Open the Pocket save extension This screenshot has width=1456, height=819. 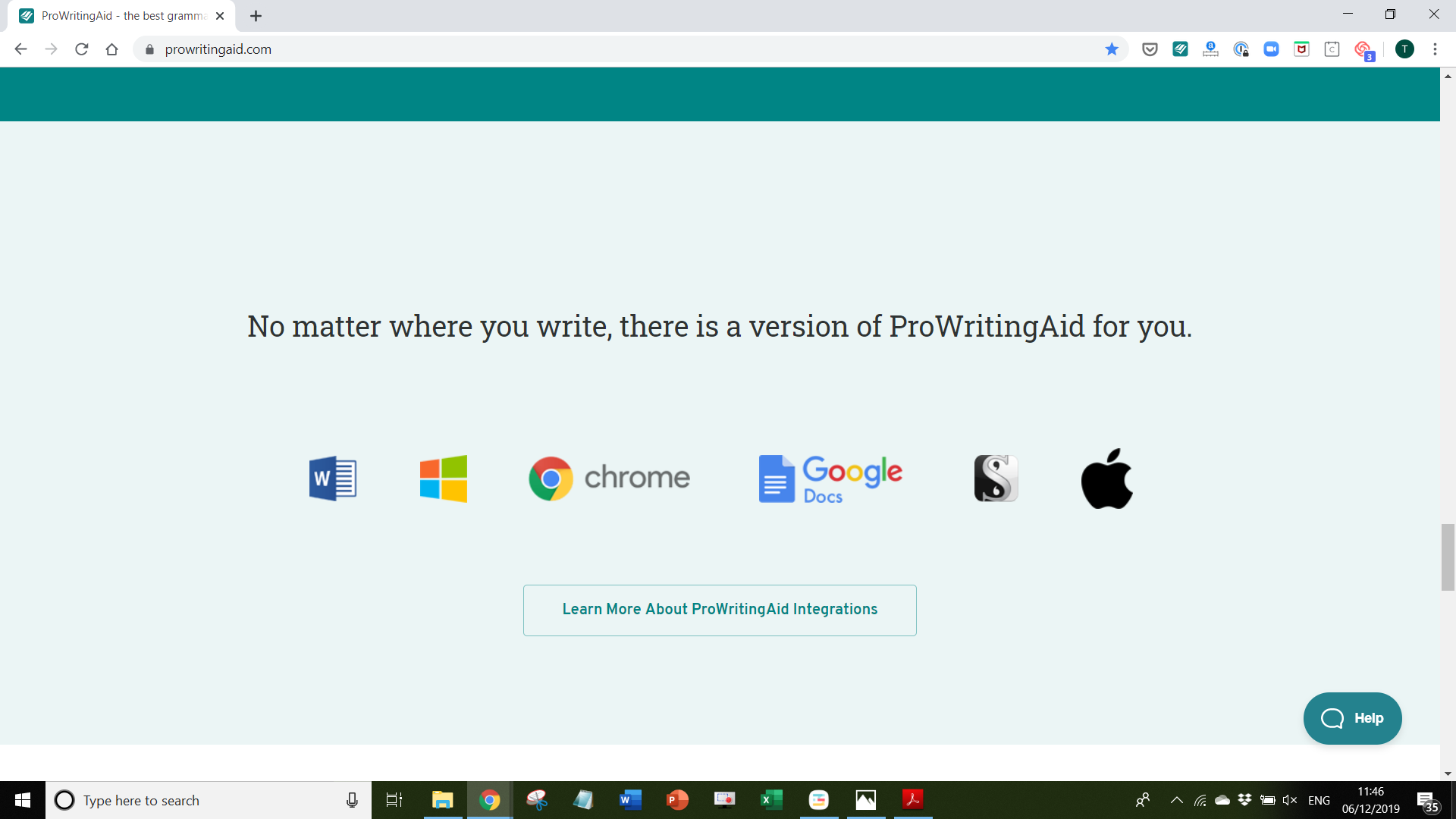pos(1150,49)
